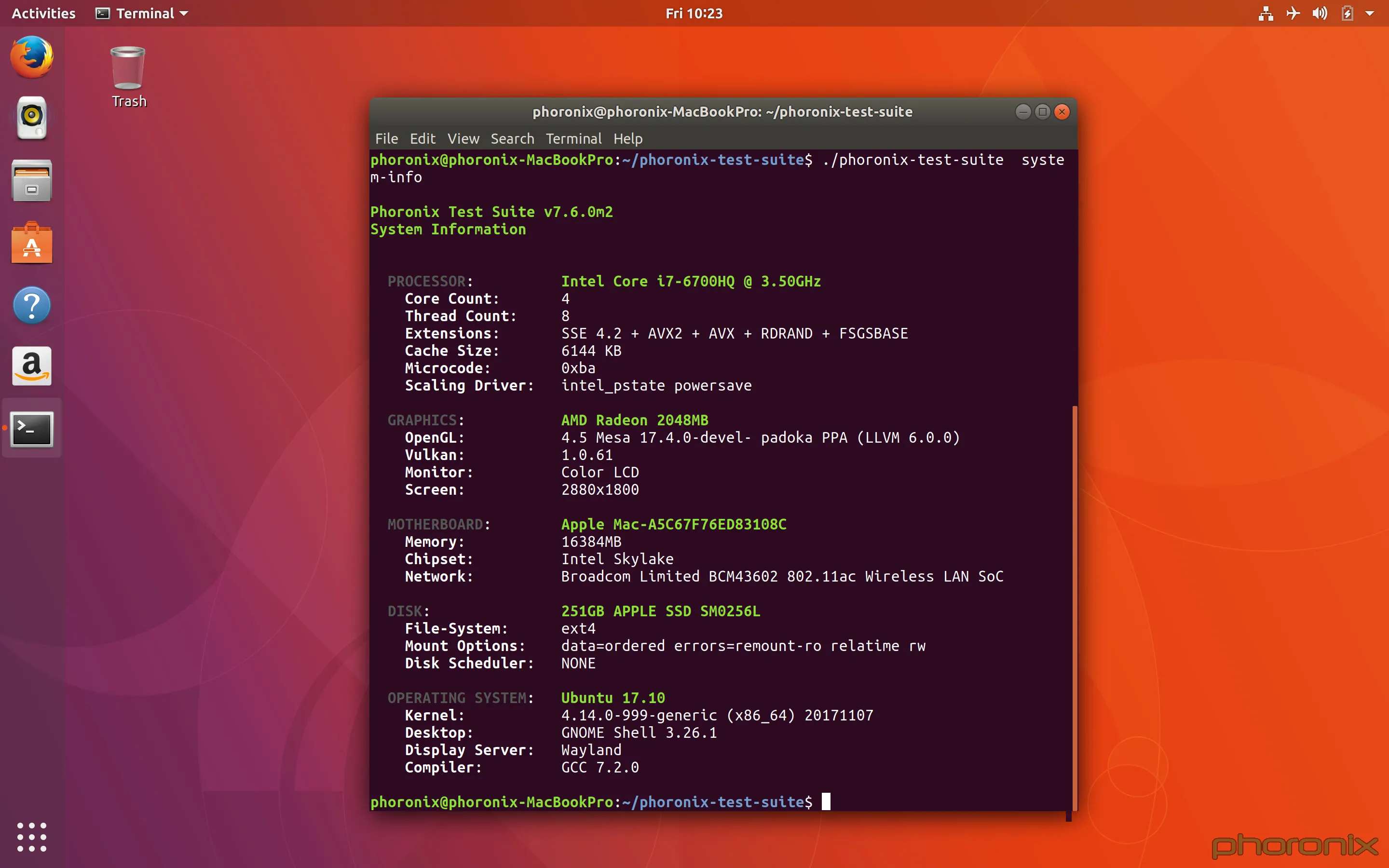Viewport: 1389px width, 868px height.
Task: Open the network status icon in top bar
Action: click(1266, 13)
